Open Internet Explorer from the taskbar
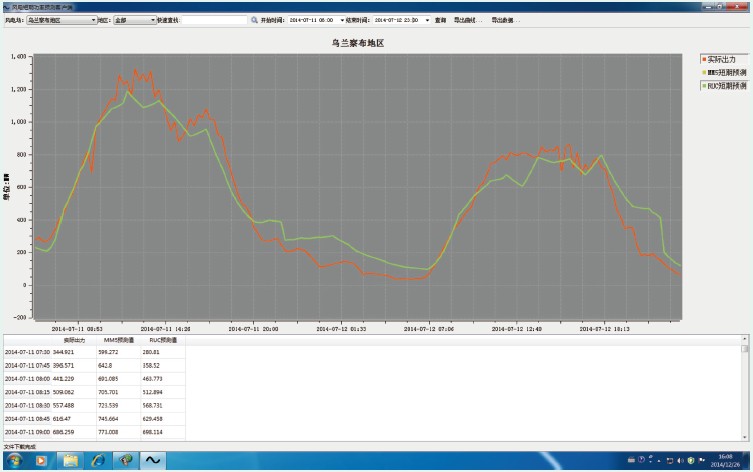 (98, 460)
